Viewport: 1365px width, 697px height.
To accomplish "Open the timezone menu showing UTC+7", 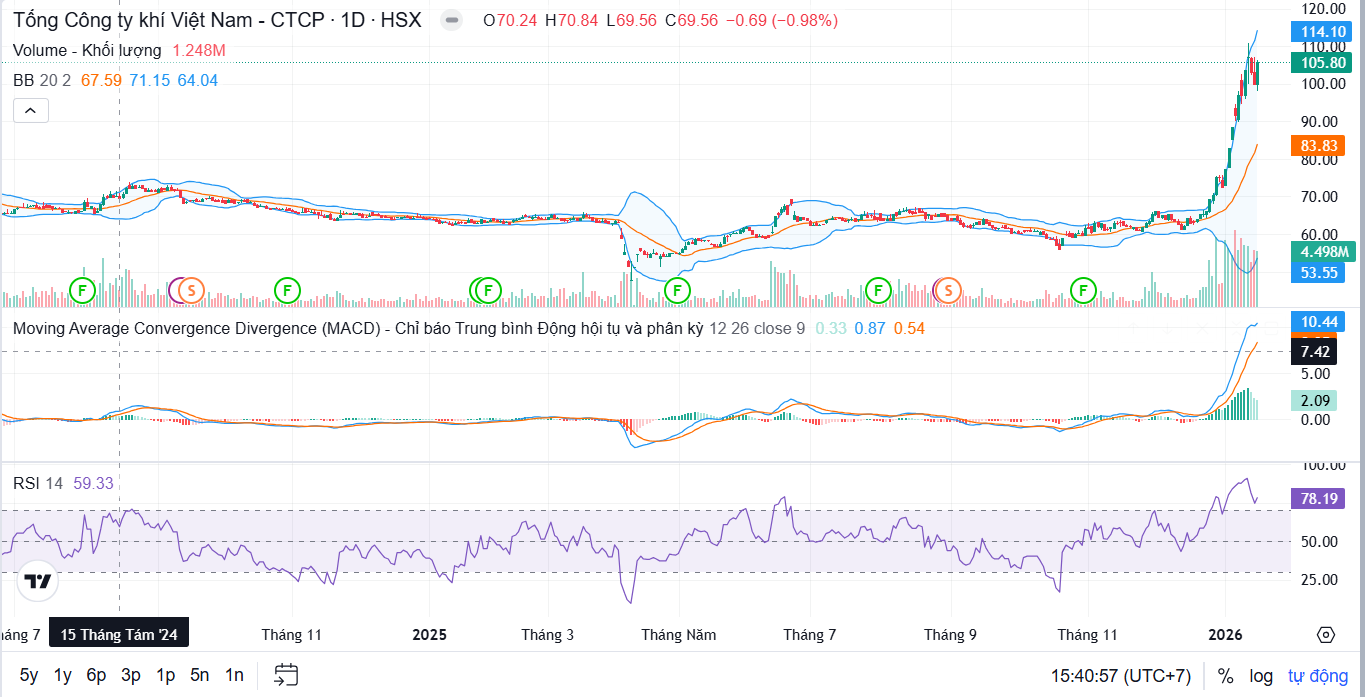I will point(1120,676).
